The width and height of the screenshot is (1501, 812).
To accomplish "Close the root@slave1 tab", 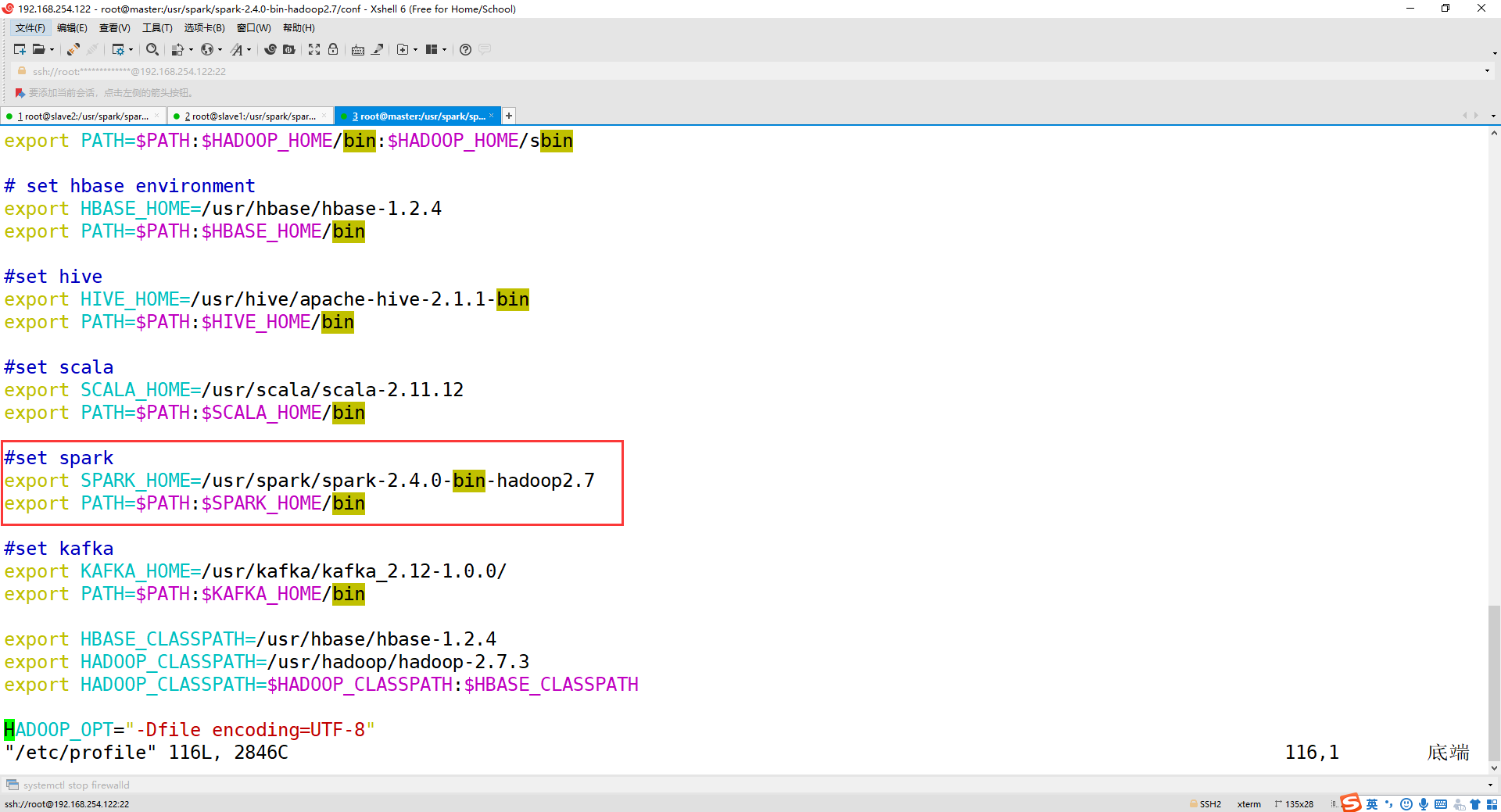I will pyautogui.click(x=324, y=116).
